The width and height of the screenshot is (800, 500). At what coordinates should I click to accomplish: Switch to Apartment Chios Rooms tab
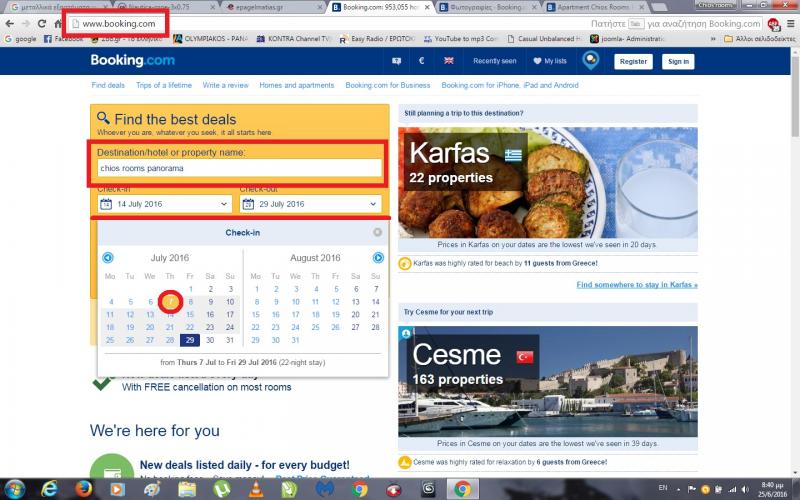pos(592,7)
